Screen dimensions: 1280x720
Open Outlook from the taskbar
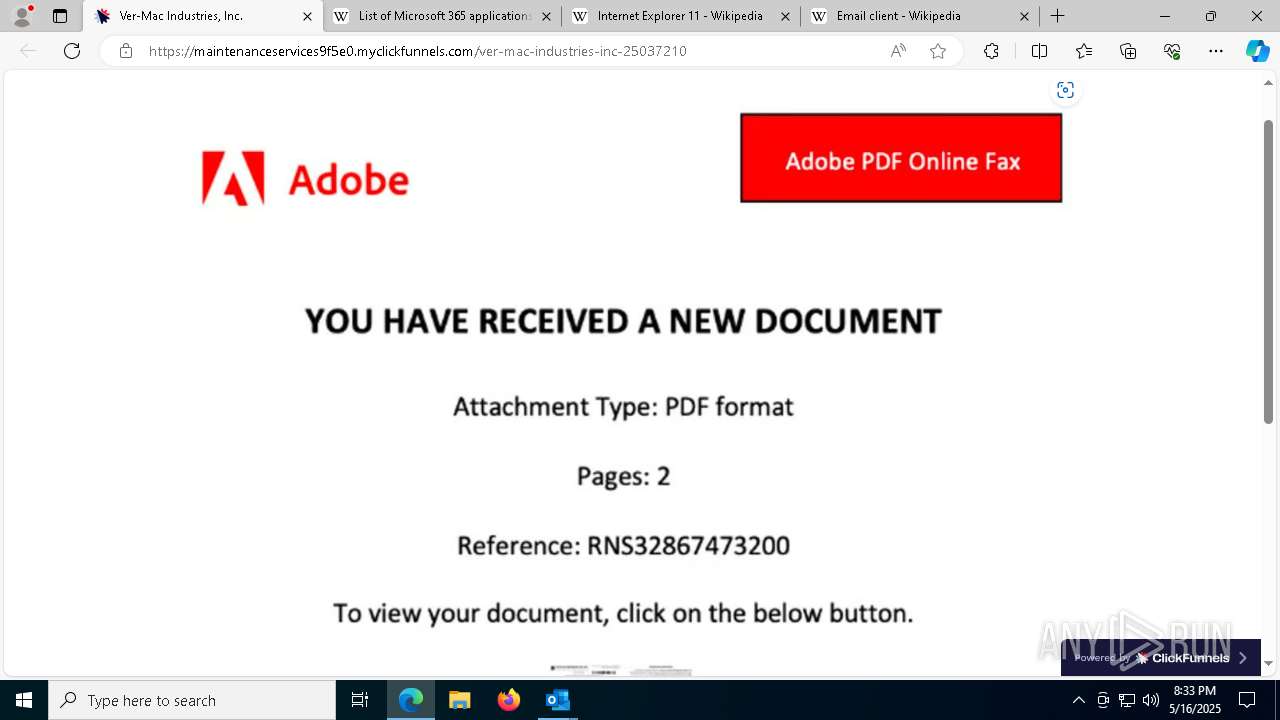[557, 700]
